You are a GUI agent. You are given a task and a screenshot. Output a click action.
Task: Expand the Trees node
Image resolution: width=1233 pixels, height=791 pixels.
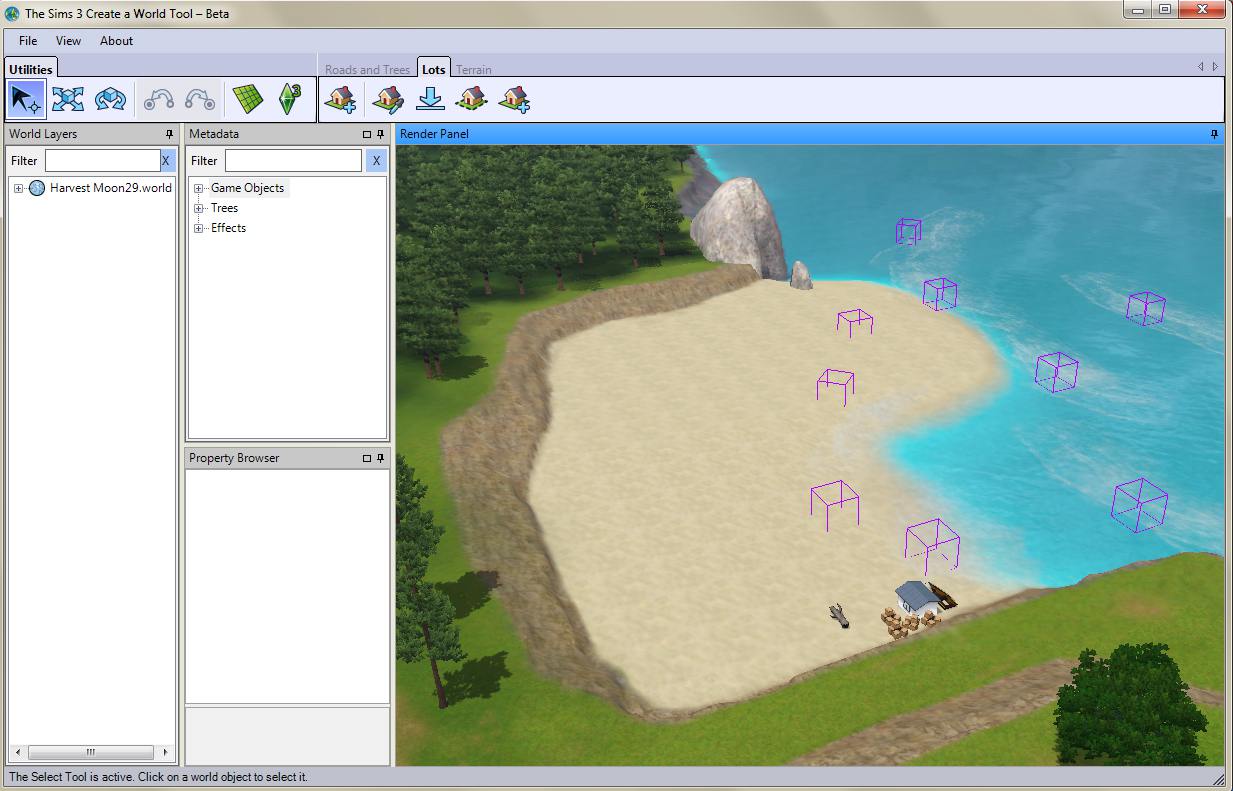pyautogui.click(x=198, y=208)
